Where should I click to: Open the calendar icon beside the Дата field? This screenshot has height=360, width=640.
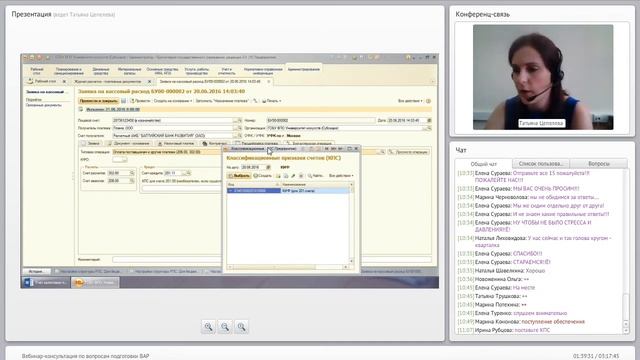click(x=429, y=120)
